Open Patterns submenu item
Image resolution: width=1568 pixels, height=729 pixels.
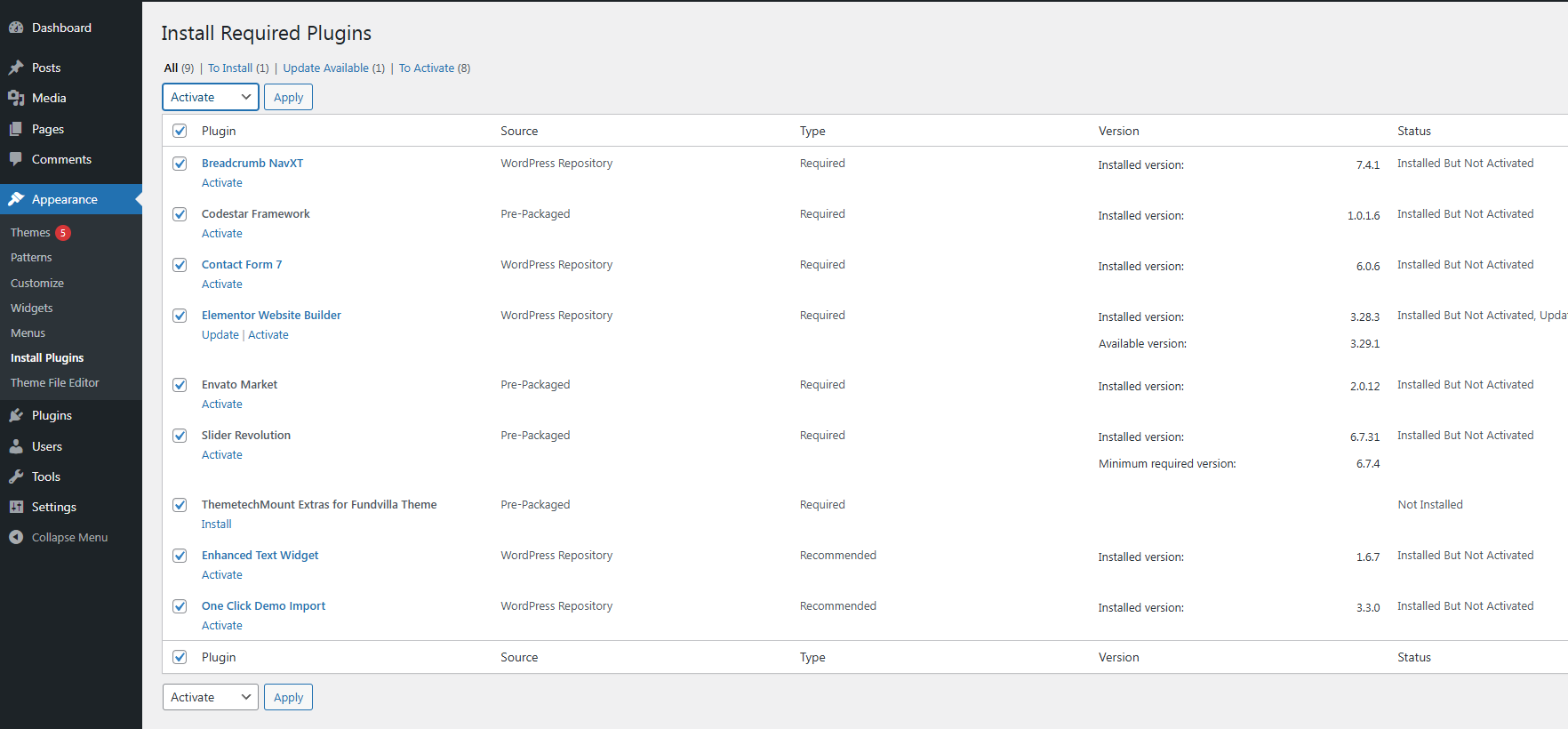coord(31,257)
